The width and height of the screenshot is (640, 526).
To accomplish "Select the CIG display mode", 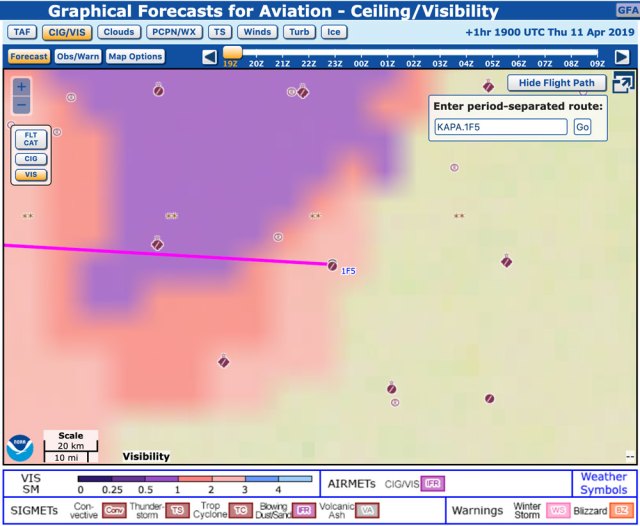I will (31, 159).
